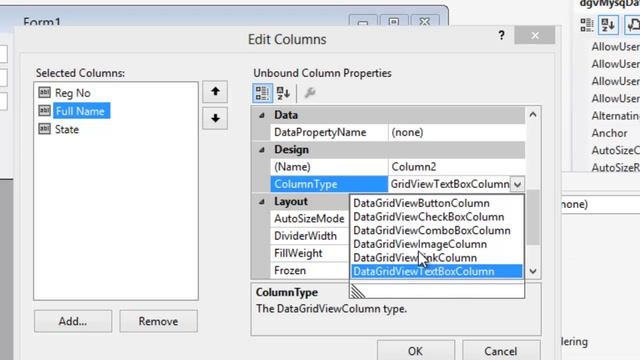The height and width of the screenshot is (360, 640).
Task: Click the Remove button
Action: pos(158,321)
